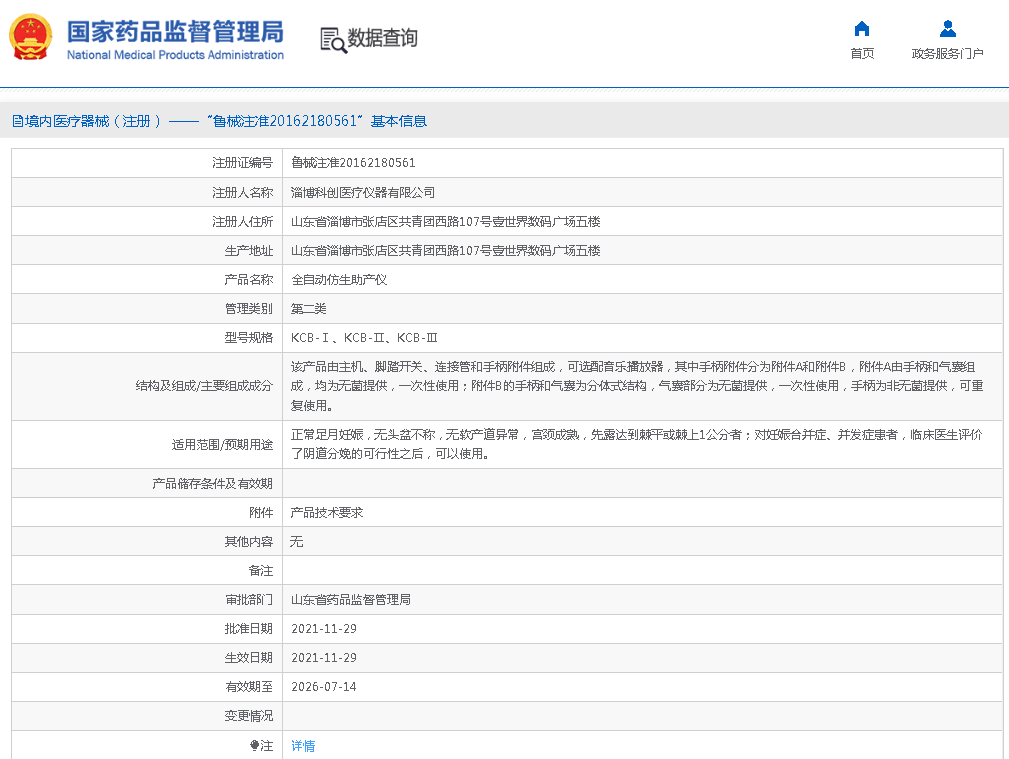Click the 境内医疗器械（注册） section heading
The height and width of the screenshot is (759, 1009).
point(86,121)
